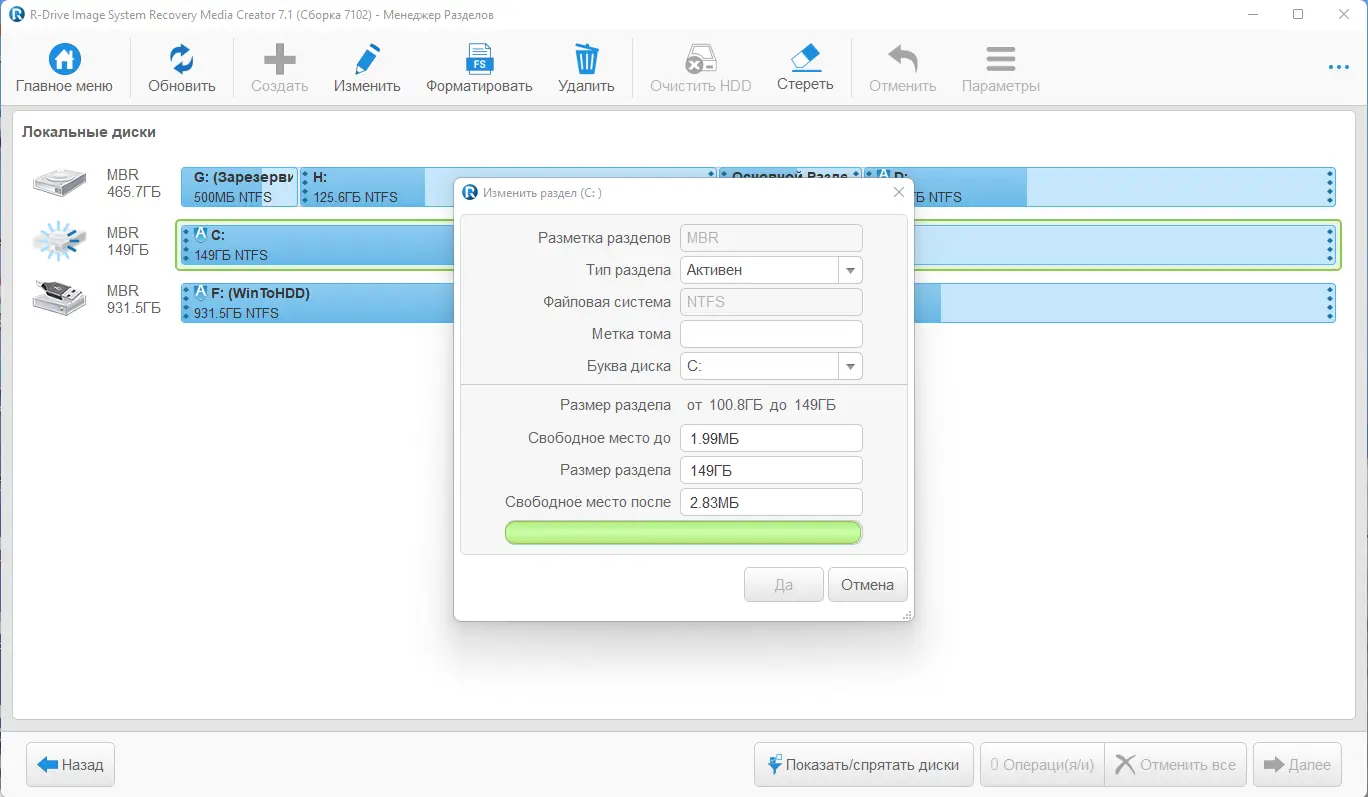Click the 0 Операци(я/и) button
The image size is (1368, 797).
[x=1042, y=765]
